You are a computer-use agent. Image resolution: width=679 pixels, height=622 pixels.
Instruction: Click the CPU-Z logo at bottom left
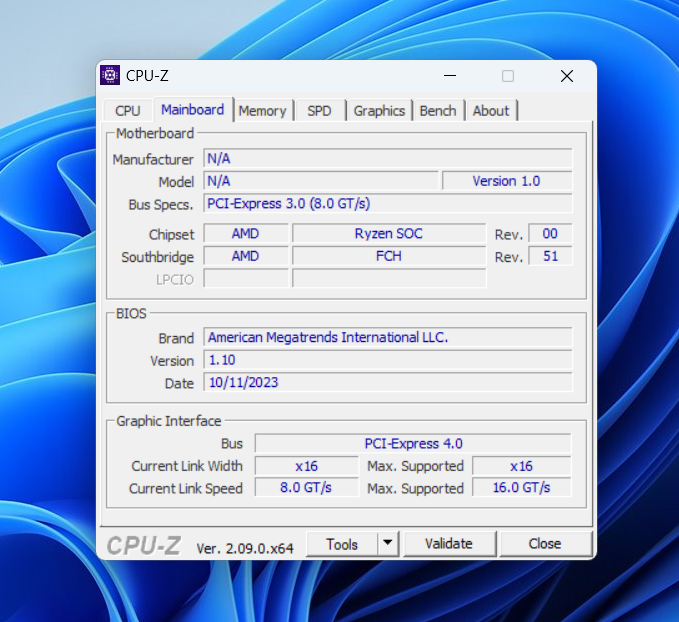tap(145, 545)
